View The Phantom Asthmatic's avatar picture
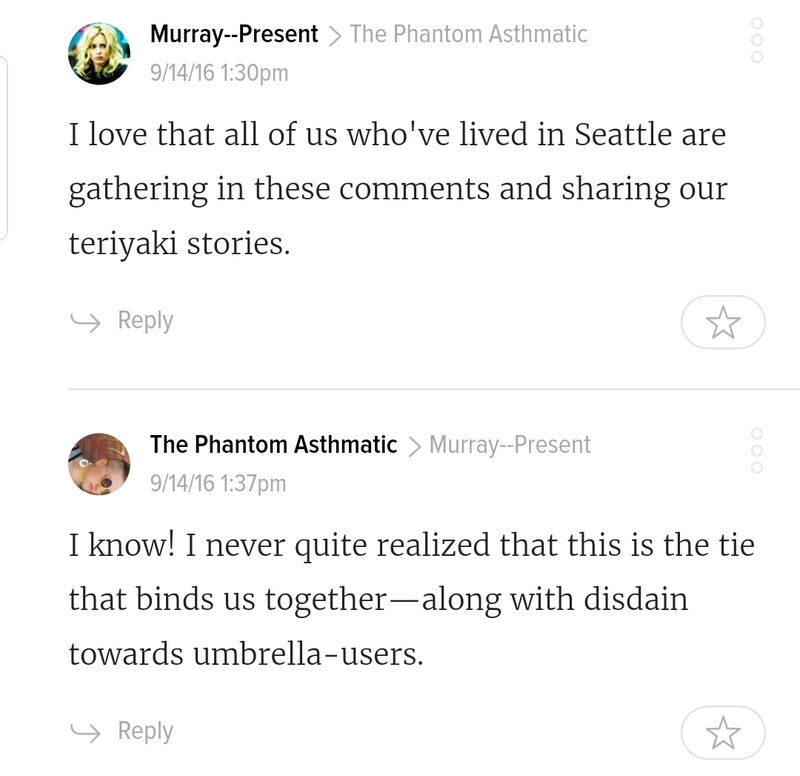 tap(99, 464)
